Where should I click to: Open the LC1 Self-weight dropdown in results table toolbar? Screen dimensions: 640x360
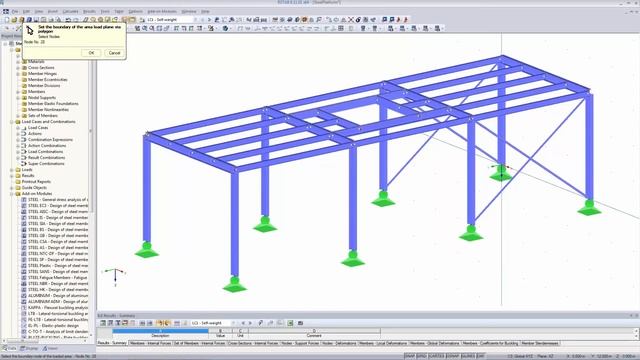point(234,323)
